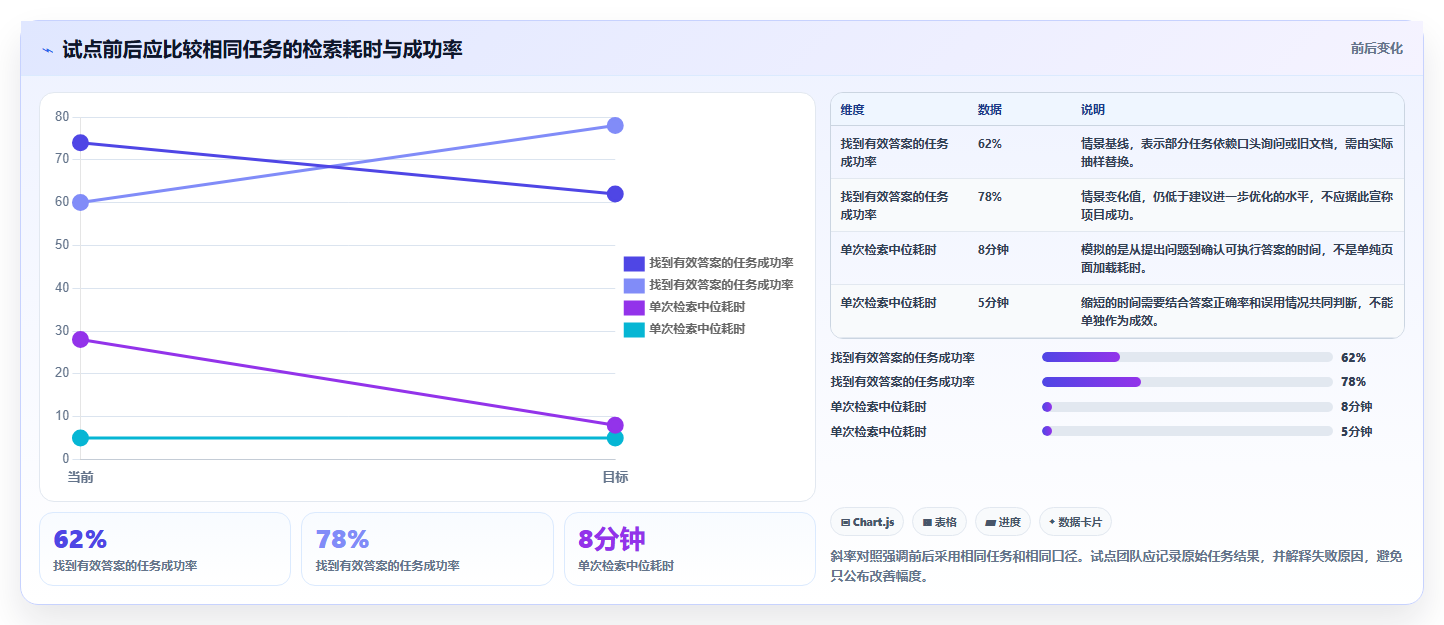Open the 78% stat card
The image size is (1444, 625).
tap(427, 549)
